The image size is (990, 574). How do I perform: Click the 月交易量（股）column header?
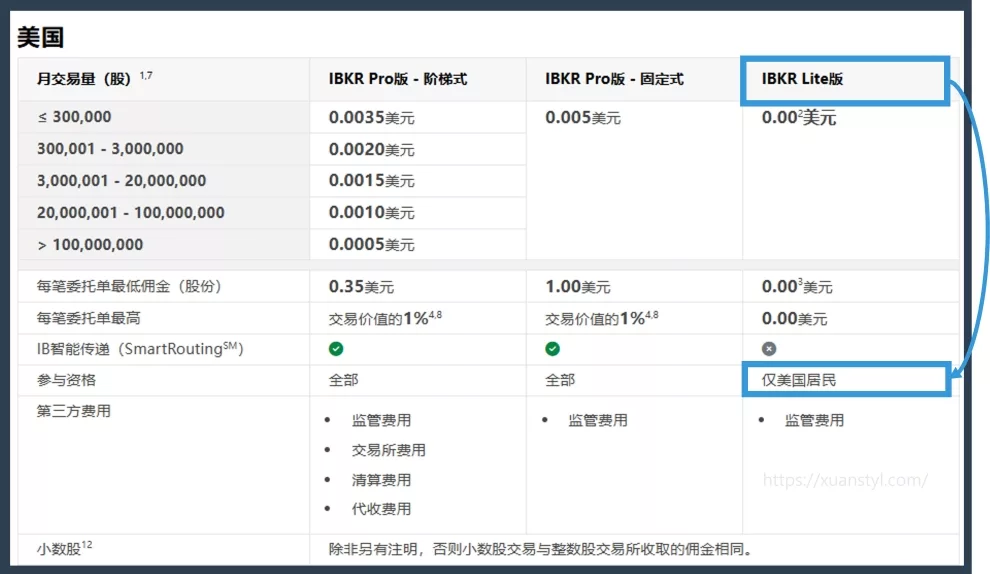94,78
